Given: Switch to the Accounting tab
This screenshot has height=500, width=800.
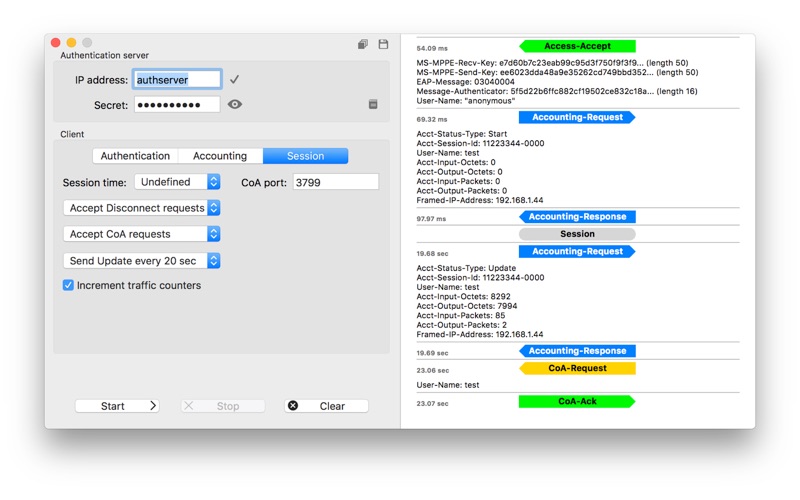Looking at the screenshot, I should tap(220, 156).
